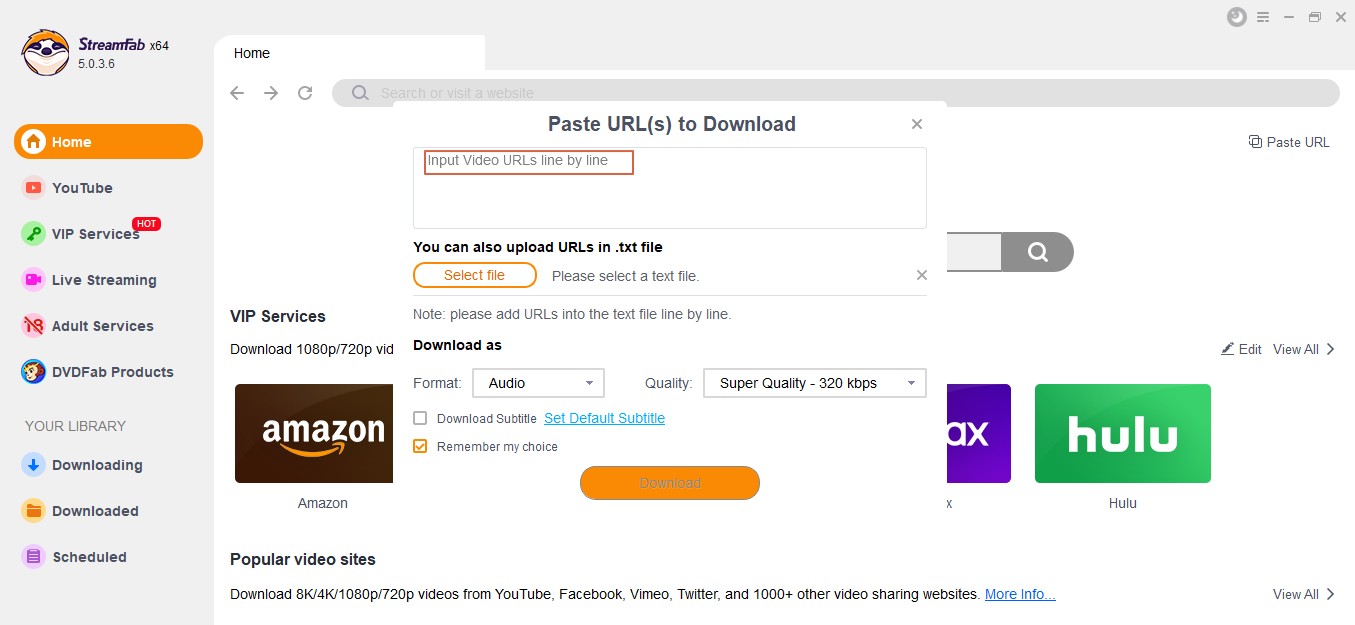Click the Hulu label under its logo
Image resolution: width=1355 pixels, height=625 pixels.
click(x=1123, y=503)
